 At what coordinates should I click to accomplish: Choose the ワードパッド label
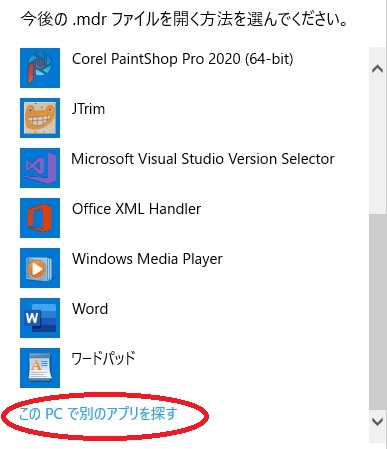103,359
